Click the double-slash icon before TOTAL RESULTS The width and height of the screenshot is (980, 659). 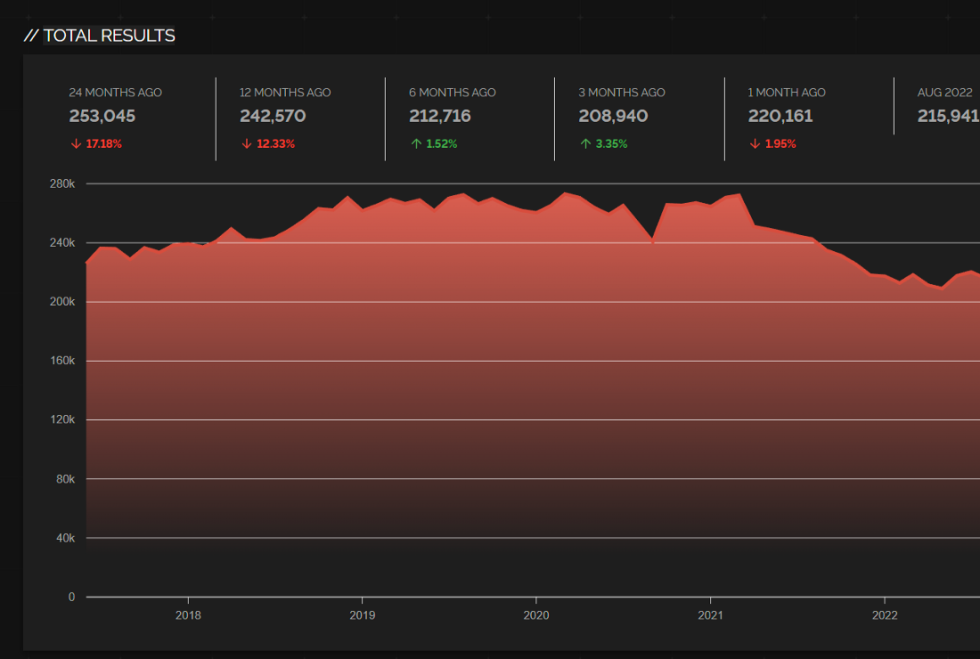pyautogui.click(x=33, y=35)
